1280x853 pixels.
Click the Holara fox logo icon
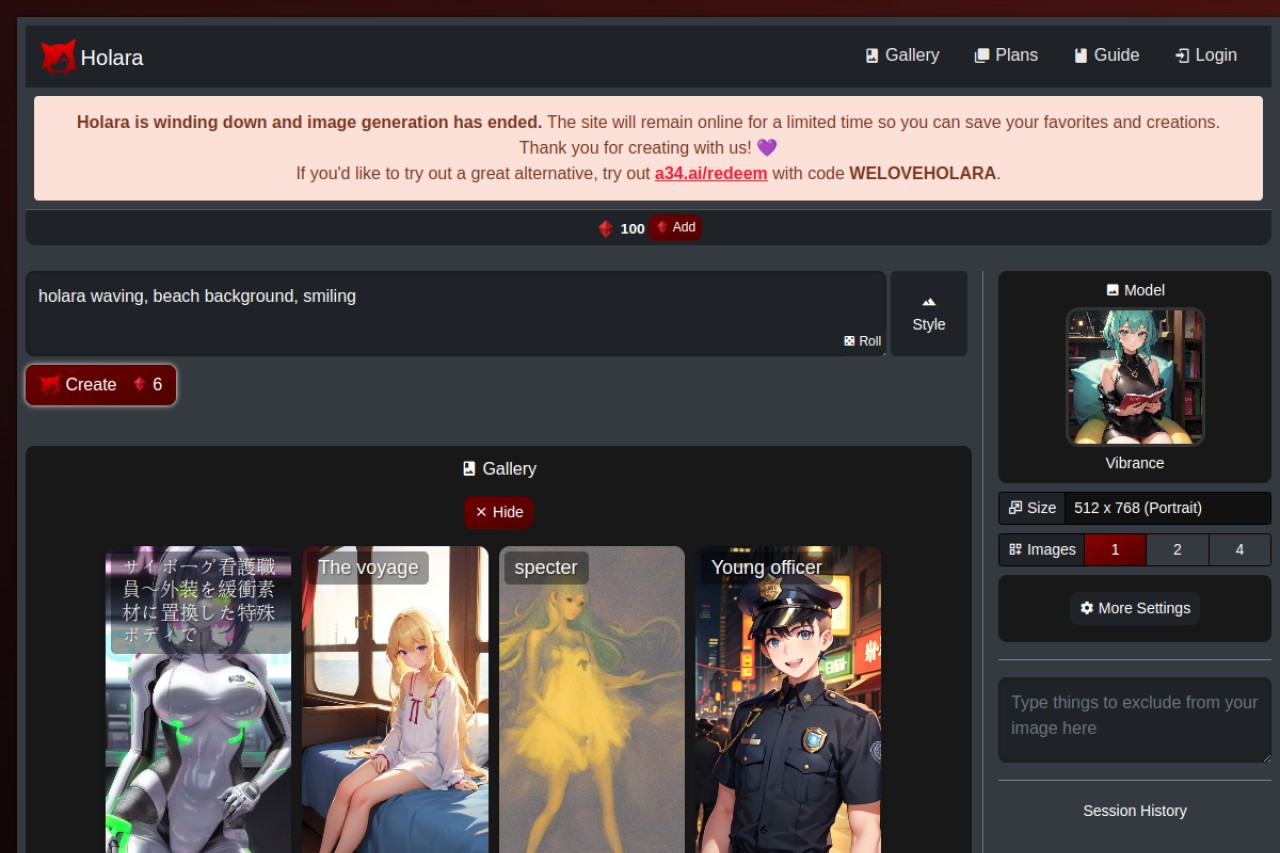tap(58, 57)
